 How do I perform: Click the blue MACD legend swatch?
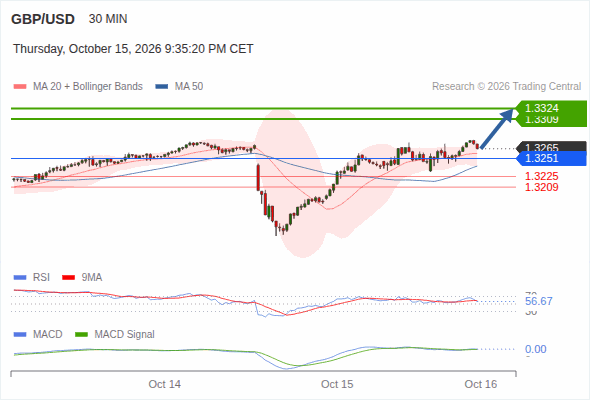tap(20, 335)
